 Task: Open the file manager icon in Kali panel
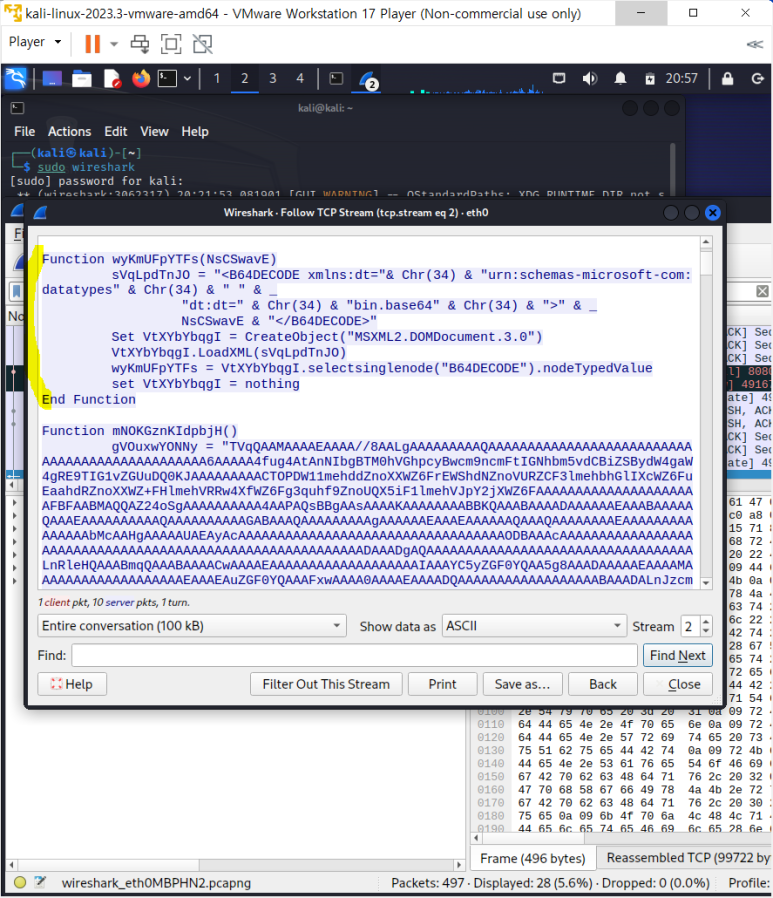[x=81, y=78]
